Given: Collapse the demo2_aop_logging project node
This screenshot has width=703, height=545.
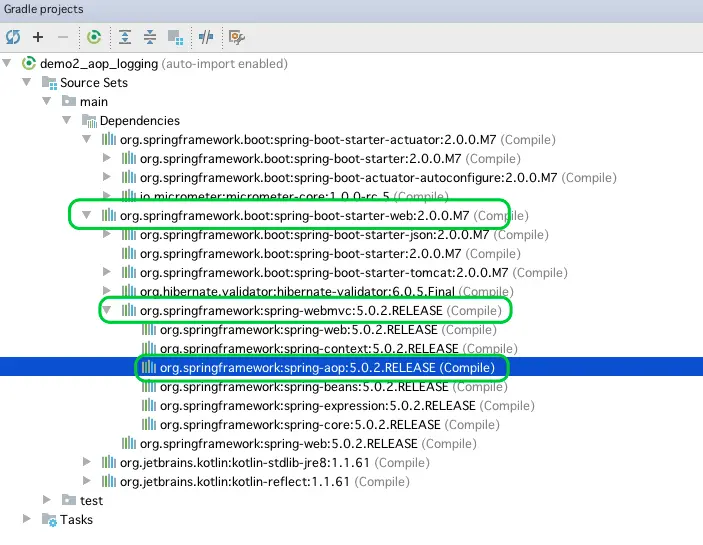Looking at the screenshot, I should click(x=7, y=63).
